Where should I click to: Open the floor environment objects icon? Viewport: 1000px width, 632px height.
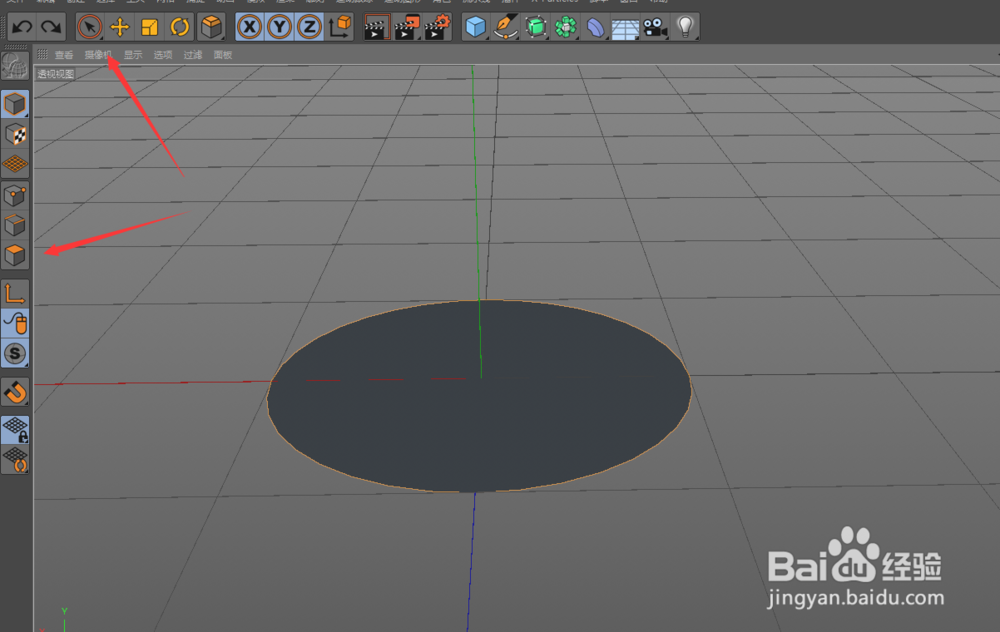pos(625,27)
